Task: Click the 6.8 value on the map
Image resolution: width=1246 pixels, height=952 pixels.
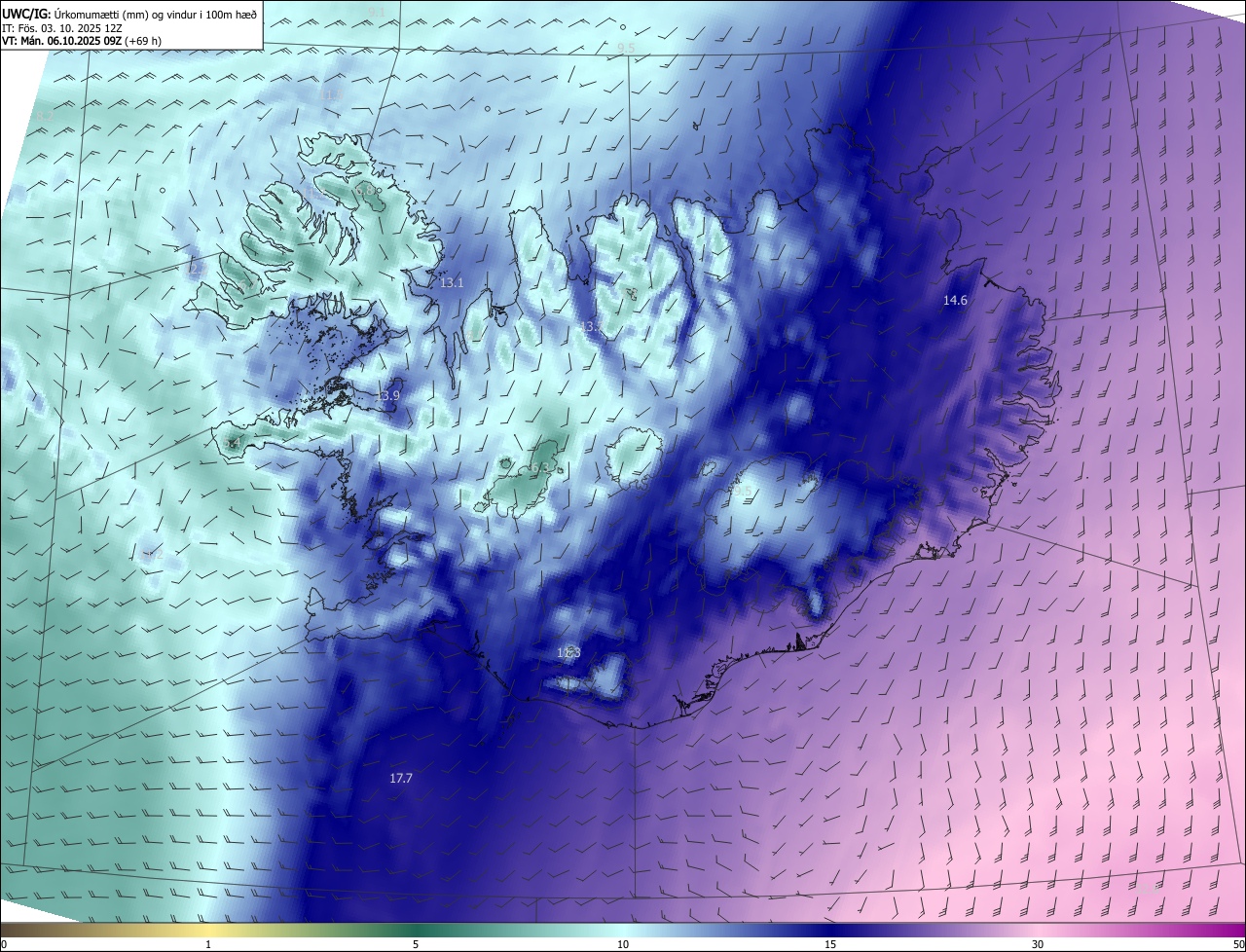Action: [364, 191]
